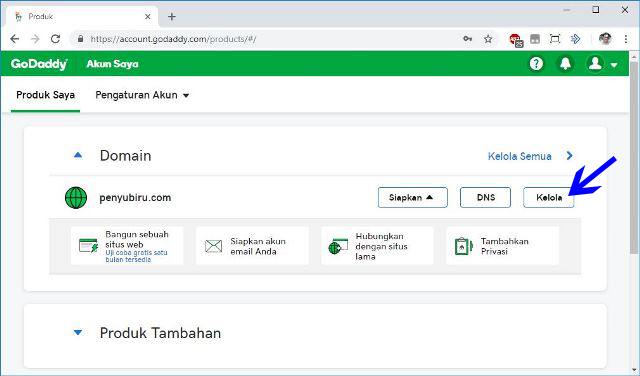Screen dimensions: 640x376
Task: Click the GoDaddy logo
Action: (39, 64)
